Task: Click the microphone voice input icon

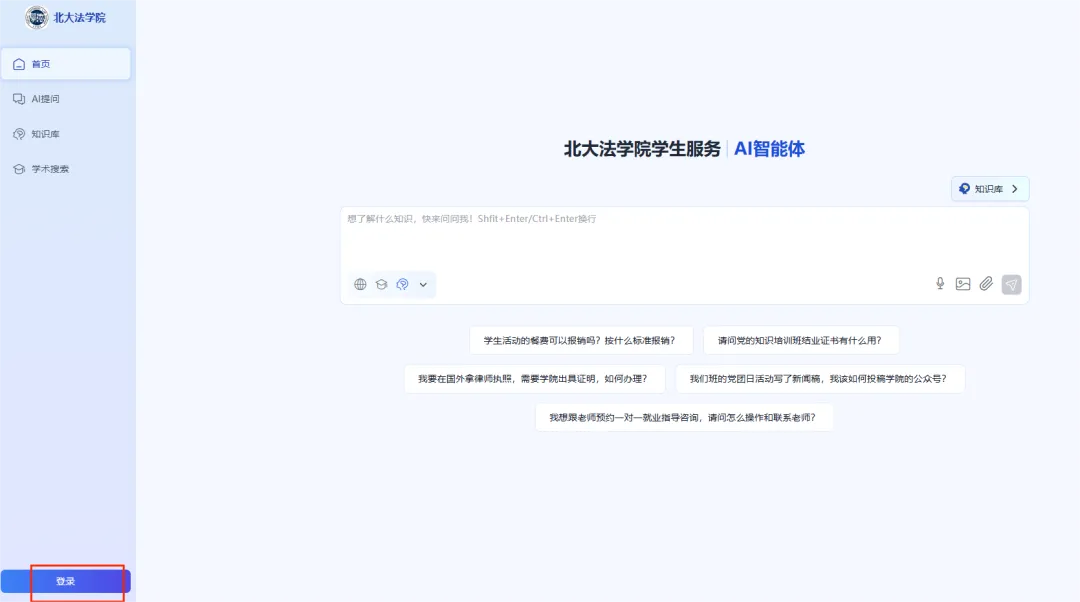Action: [940, 284]
